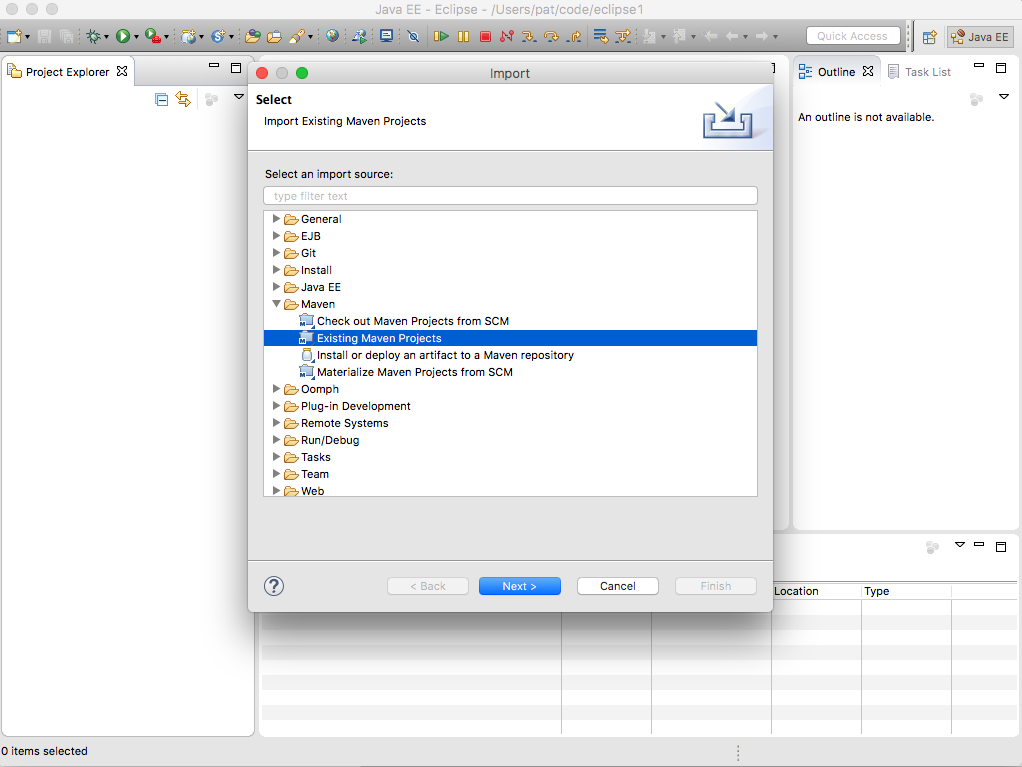Select the Project Explorer tab
Image resolution: width=1022 pixels, height=767 pixels.
[67, 72]
